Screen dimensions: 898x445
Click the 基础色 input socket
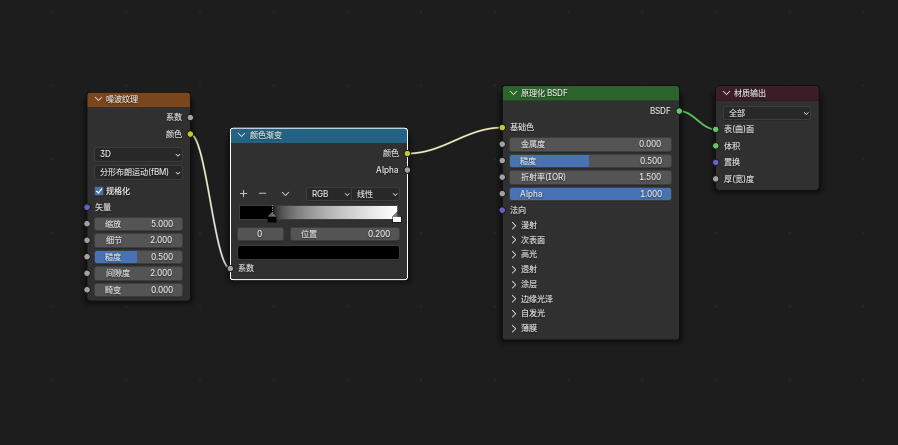pos(502,127)
